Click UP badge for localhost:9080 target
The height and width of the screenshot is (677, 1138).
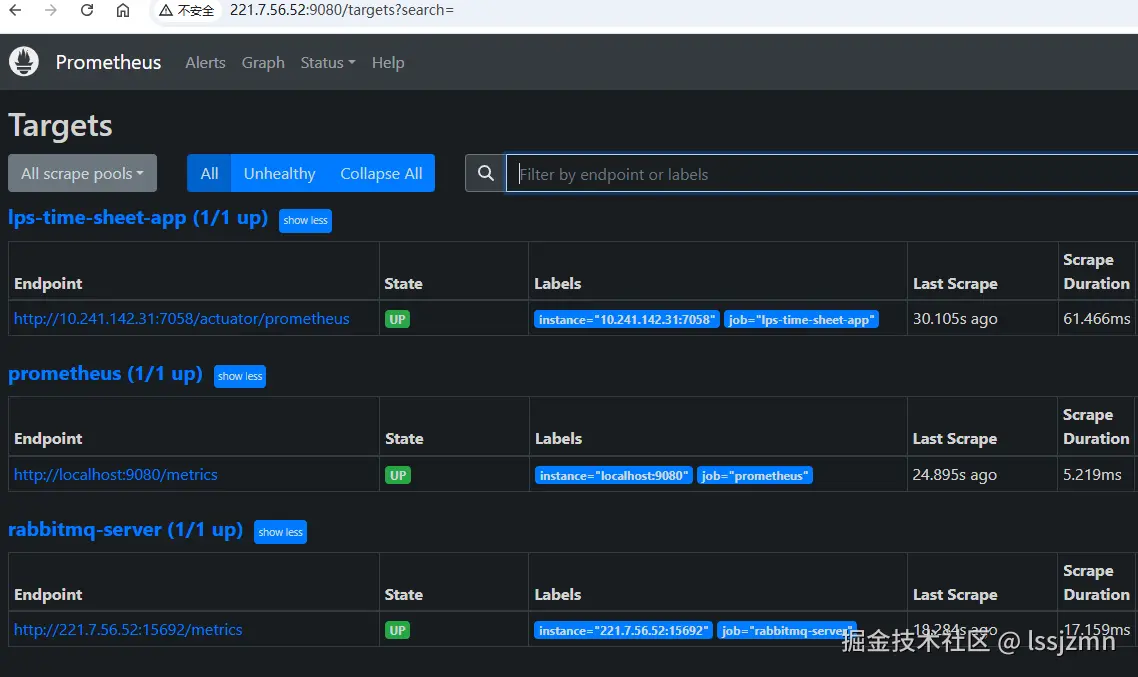click(398, 475)
